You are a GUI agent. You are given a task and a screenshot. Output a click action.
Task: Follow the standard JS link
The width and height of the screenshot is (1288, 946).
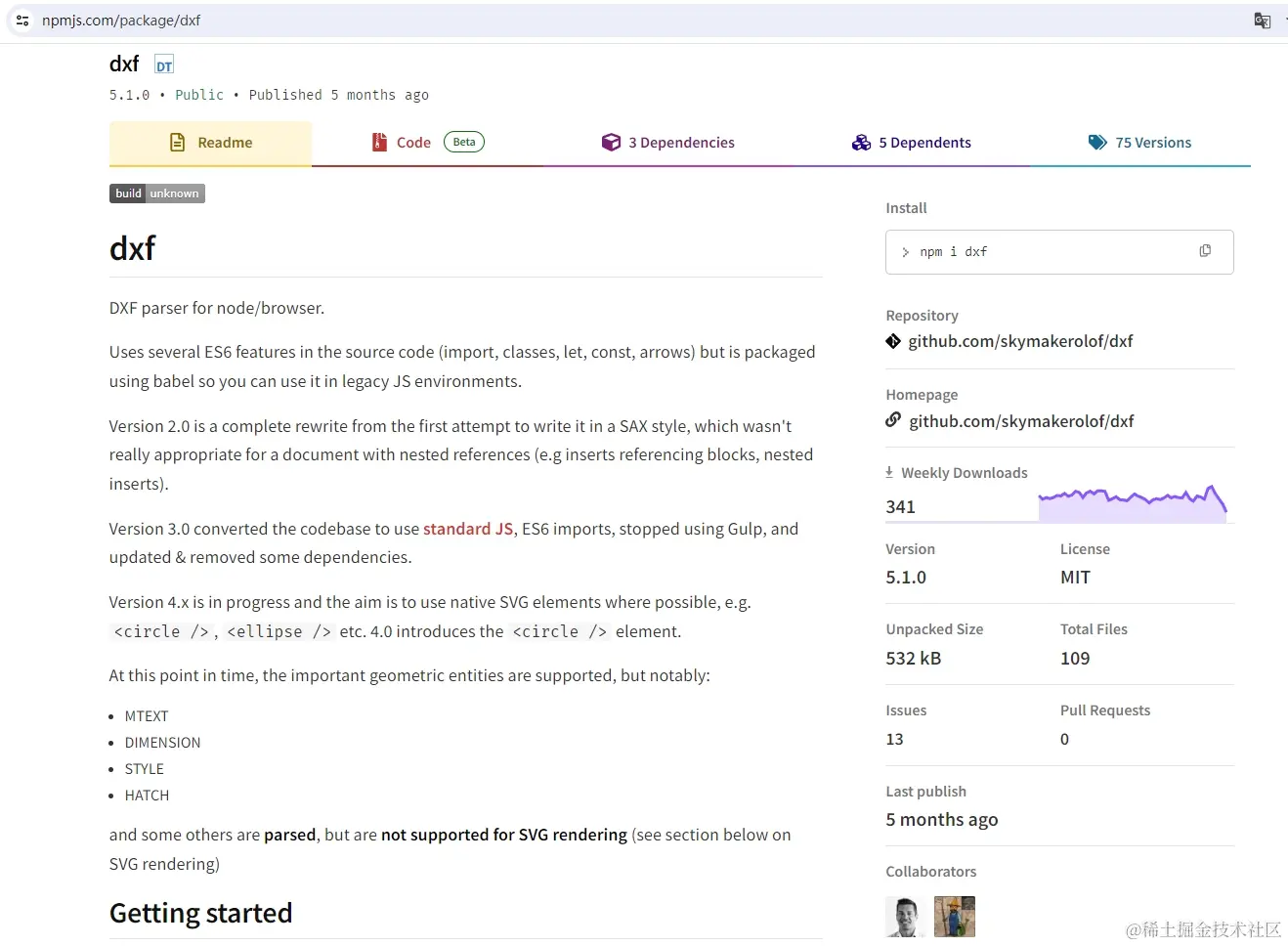point(468,529)
